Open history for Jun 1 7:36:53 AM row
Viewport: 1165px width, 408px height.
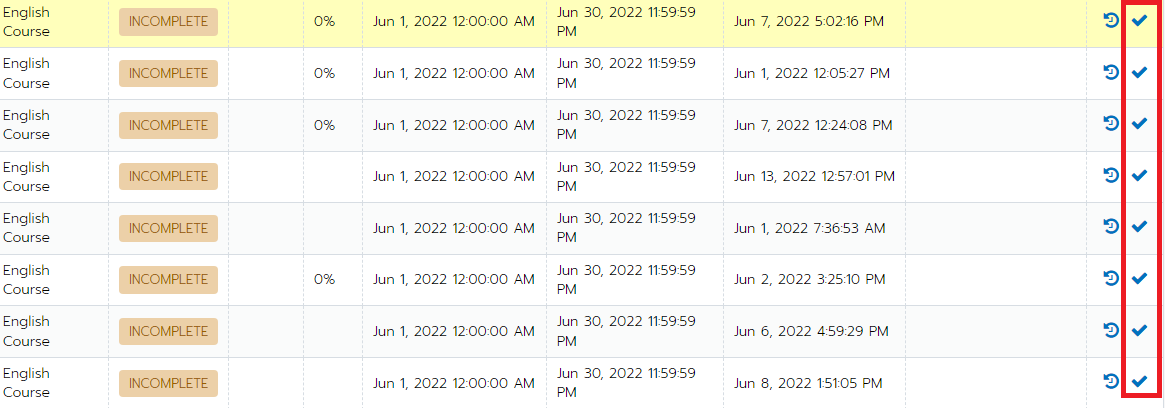click(x=1112, y=227)
